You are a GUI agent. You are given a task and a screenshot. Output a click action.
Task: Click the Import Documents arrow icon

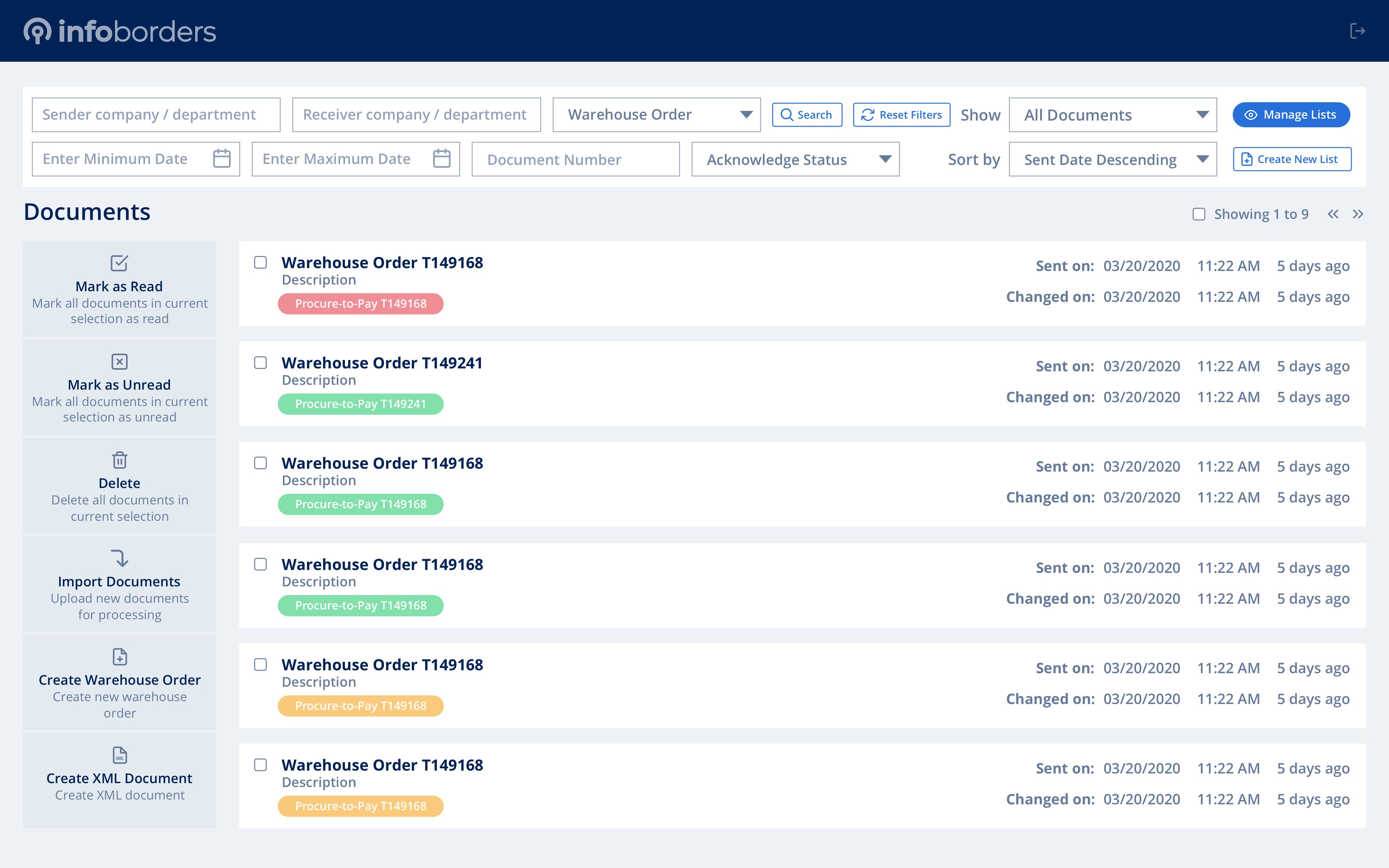[x=119, y=558]
